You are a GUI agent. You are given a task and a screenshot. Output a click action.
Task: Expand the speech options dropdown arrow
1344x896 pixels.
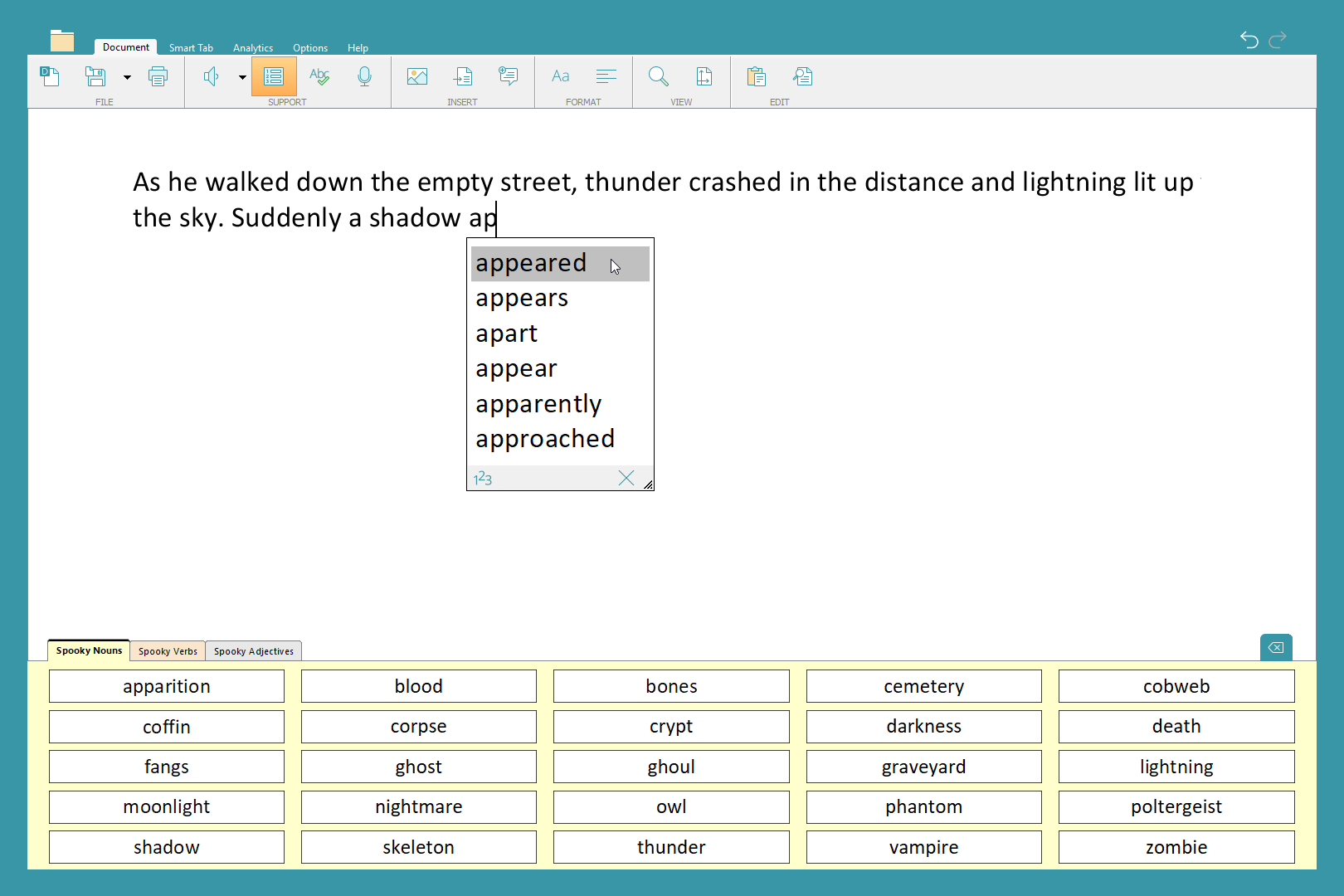click(242, 78)
